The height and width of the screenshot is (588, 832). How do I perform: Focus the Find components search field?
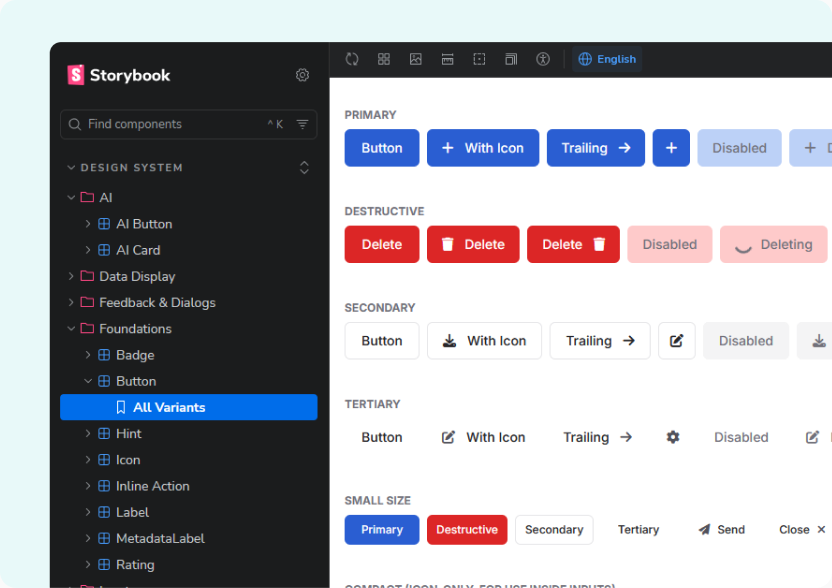189,124
